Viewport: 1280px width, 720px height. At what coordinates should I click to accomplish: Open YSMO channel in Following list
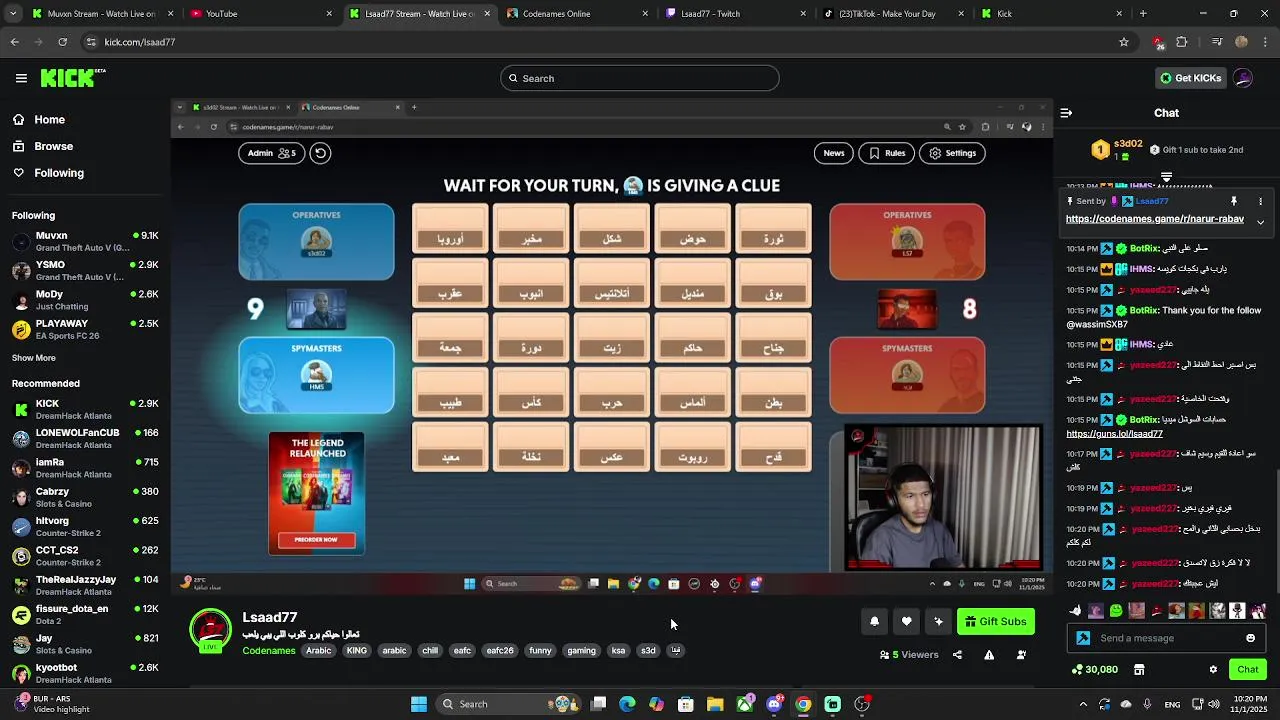[x=85, y=270]
